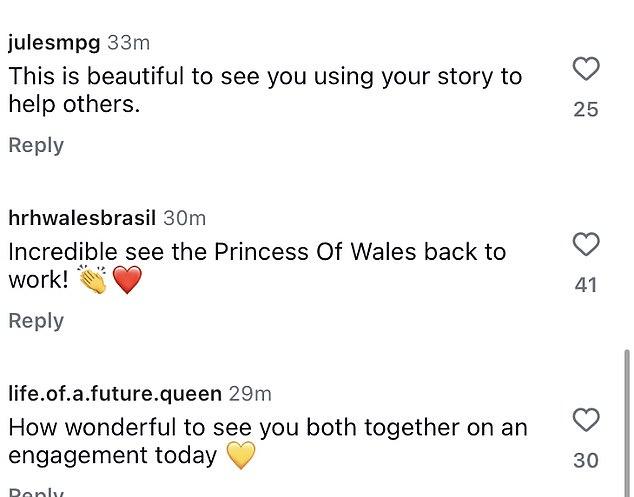Reply to julesmpg's comment

pos(36,145)
